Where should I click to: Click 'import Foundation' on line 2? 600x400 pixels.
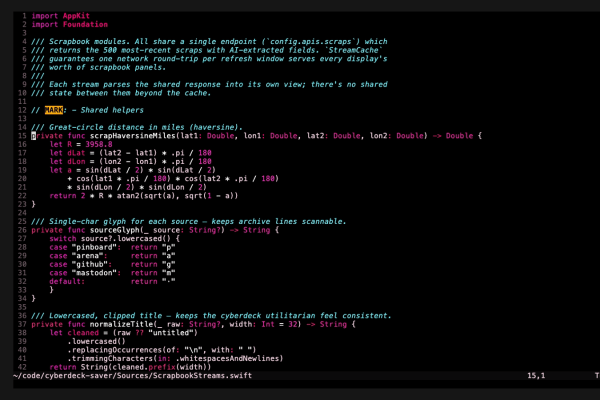point(69,24)
